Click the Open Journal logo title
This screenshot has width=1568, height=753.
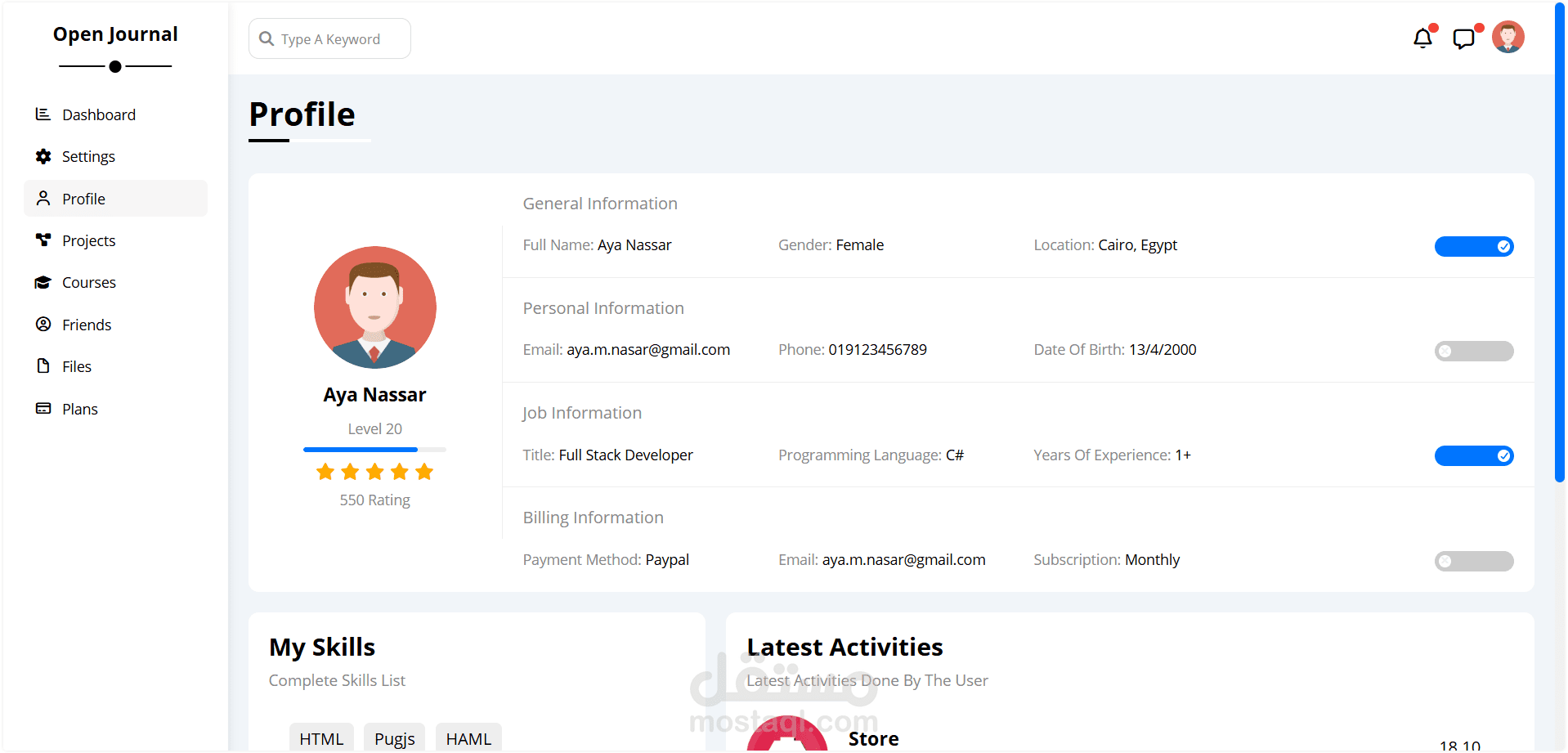tap(115, 34)
